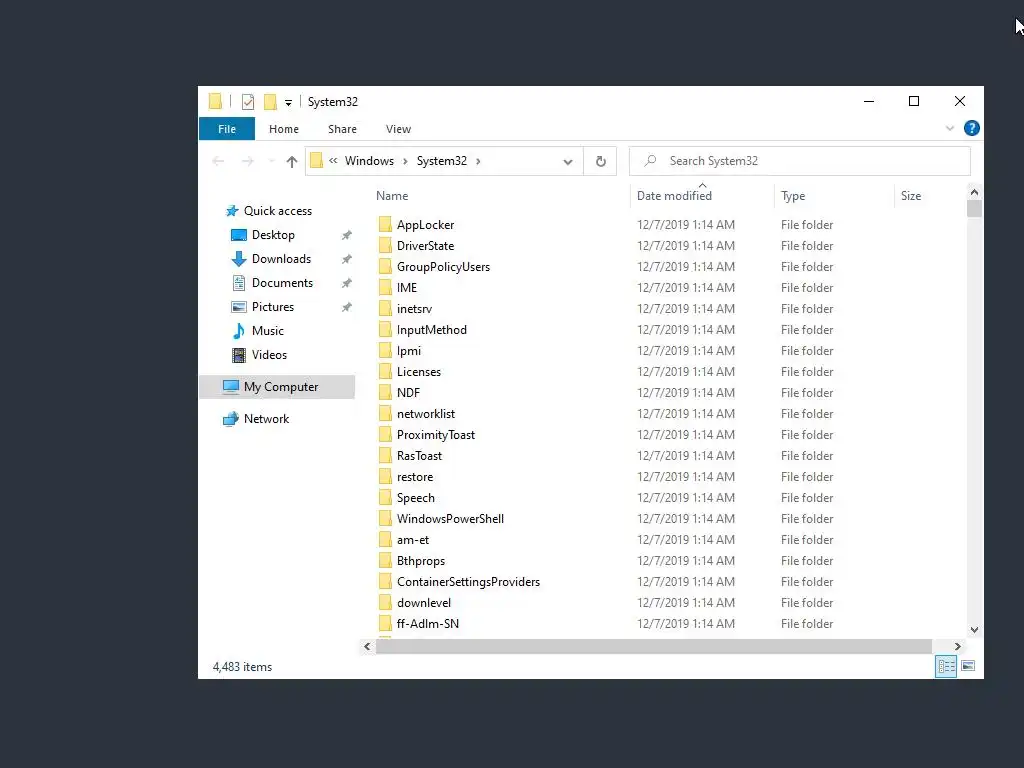The width and height of the screenshot is (1024, 768).
Task: Select the restore folder name
Action: (415, 477)
